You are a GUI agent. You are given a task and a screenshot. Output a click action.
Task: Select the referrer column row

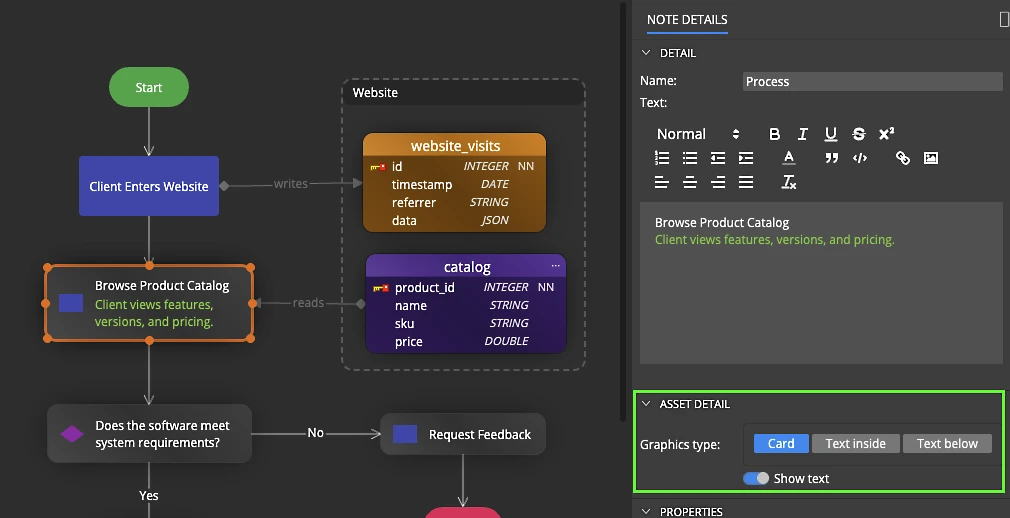tap(455, 202)
